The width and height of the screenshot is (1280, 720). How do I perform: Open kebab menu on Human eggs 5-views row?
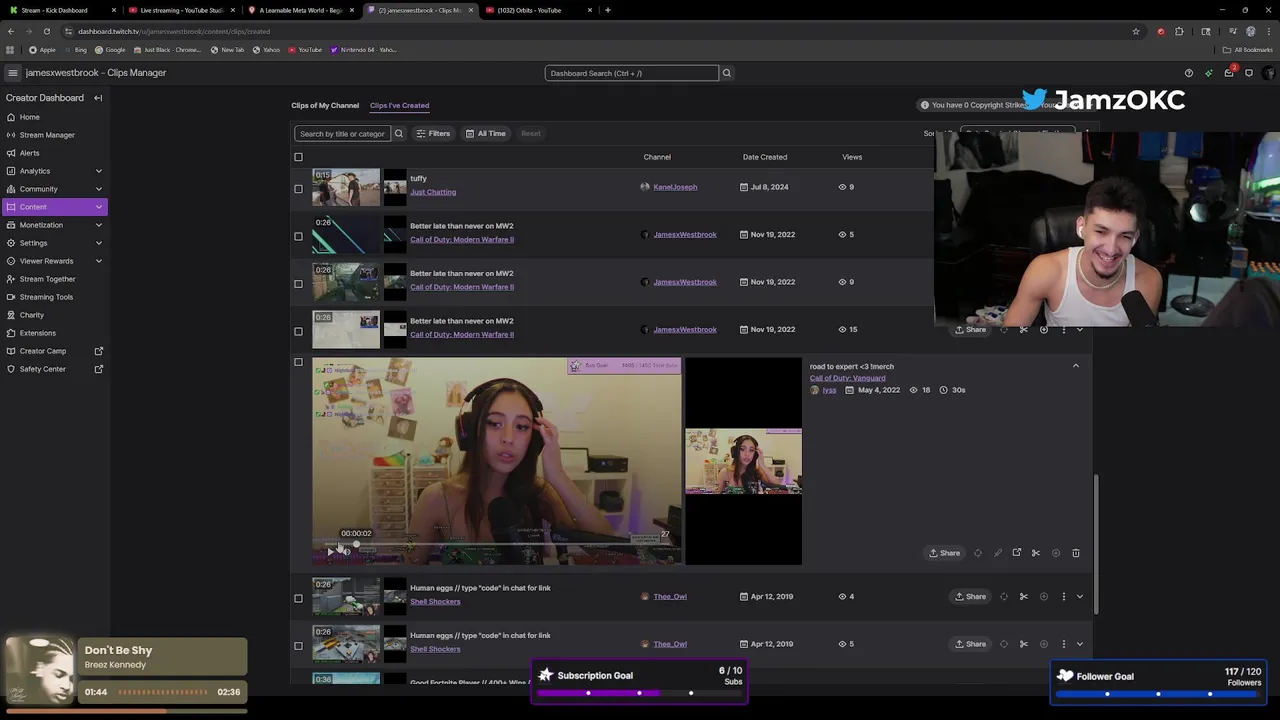coord(1064,644)
